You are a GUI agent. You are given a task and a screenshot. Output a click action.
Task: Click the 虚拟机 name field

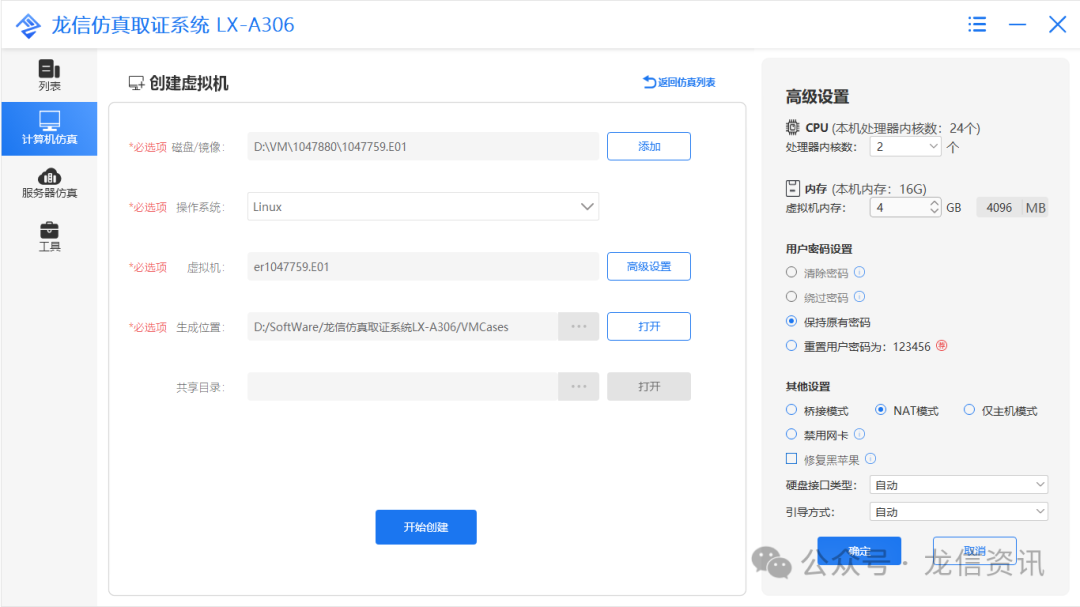coord(423,267)
